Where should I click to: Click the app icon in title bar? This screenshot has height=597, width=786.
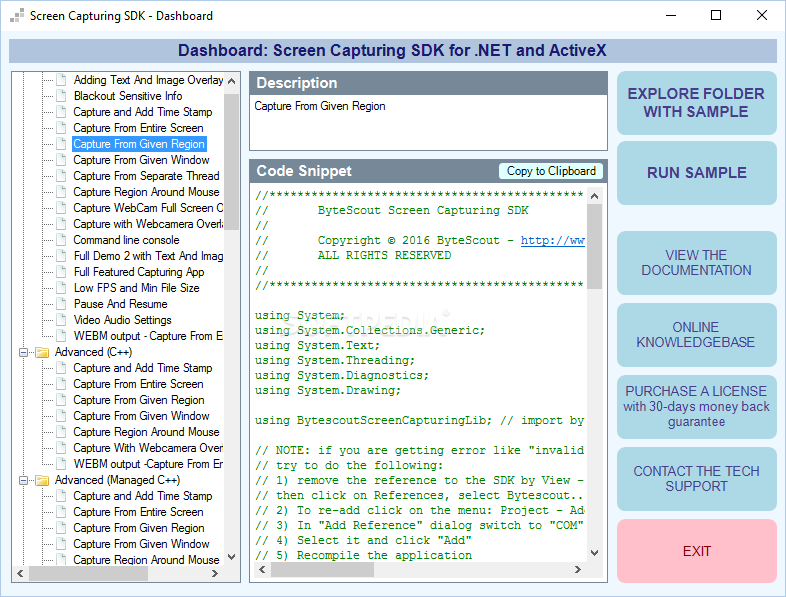click(17, 16)
